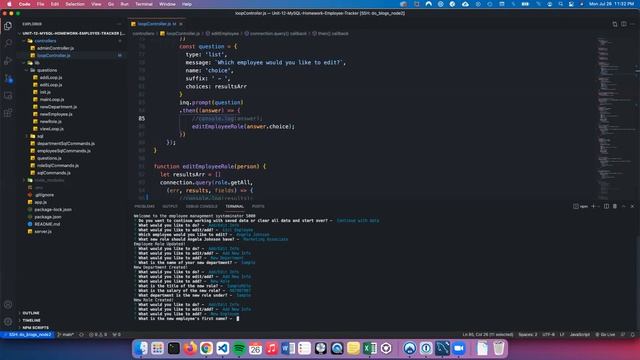
Task: Launch Firefox from the dock
Action: tap(190, 348)
